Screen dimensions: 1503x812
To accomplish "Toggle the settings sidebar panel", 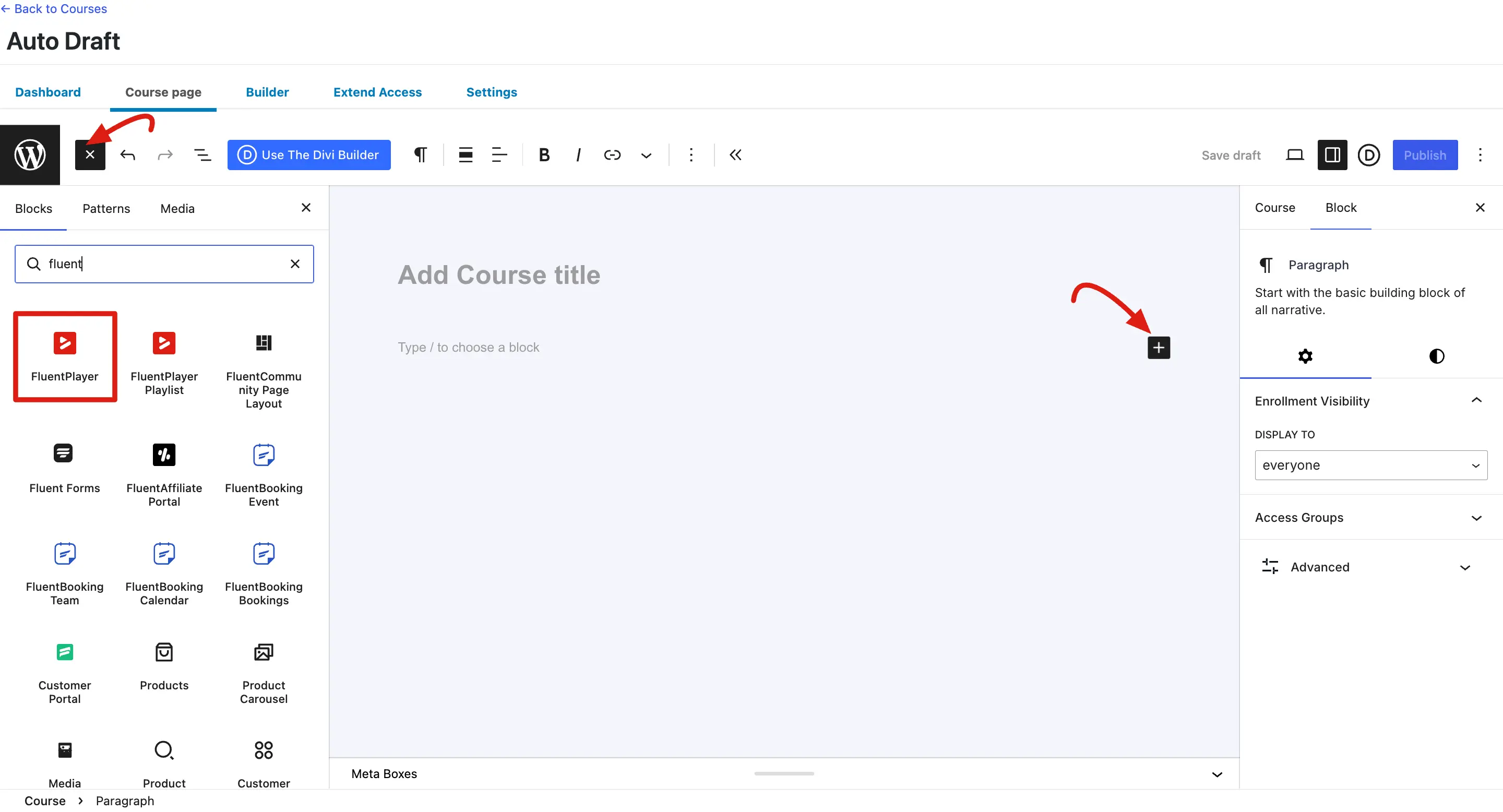I will [1332, 154].
